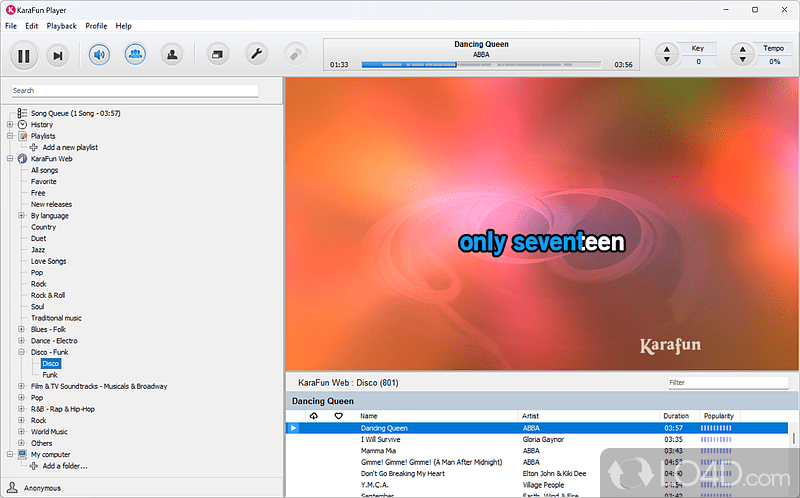
Task: Raise the key with up arrow
Action: 666,49
